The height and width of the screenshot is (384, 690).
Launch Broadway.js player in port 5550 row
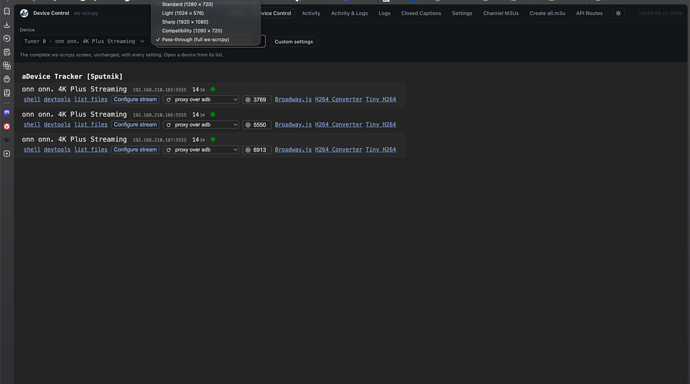tap(293, 124)
